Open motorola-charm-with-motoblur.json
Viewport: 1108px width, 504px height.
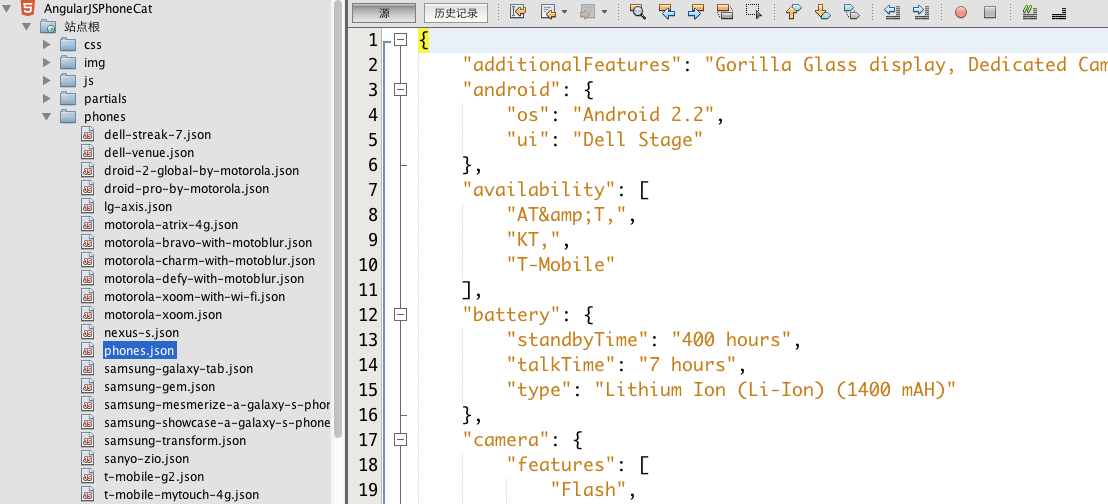point(210,261)
